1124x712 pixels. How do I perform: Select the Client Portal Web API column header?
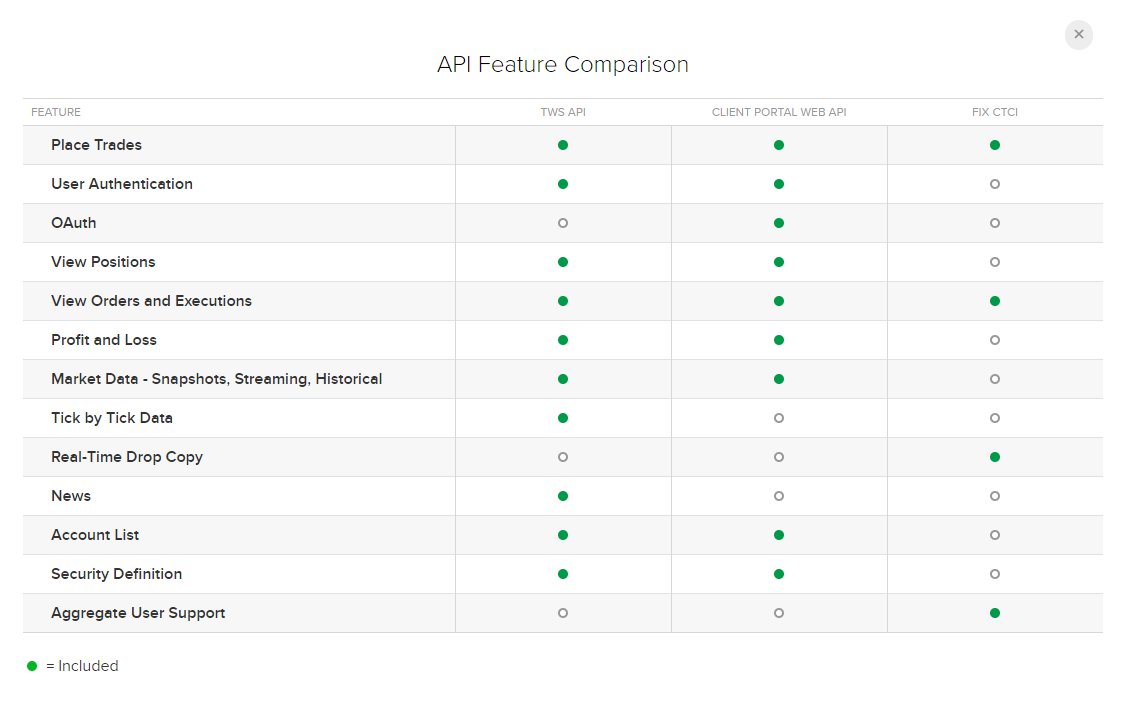pos(779,112)
